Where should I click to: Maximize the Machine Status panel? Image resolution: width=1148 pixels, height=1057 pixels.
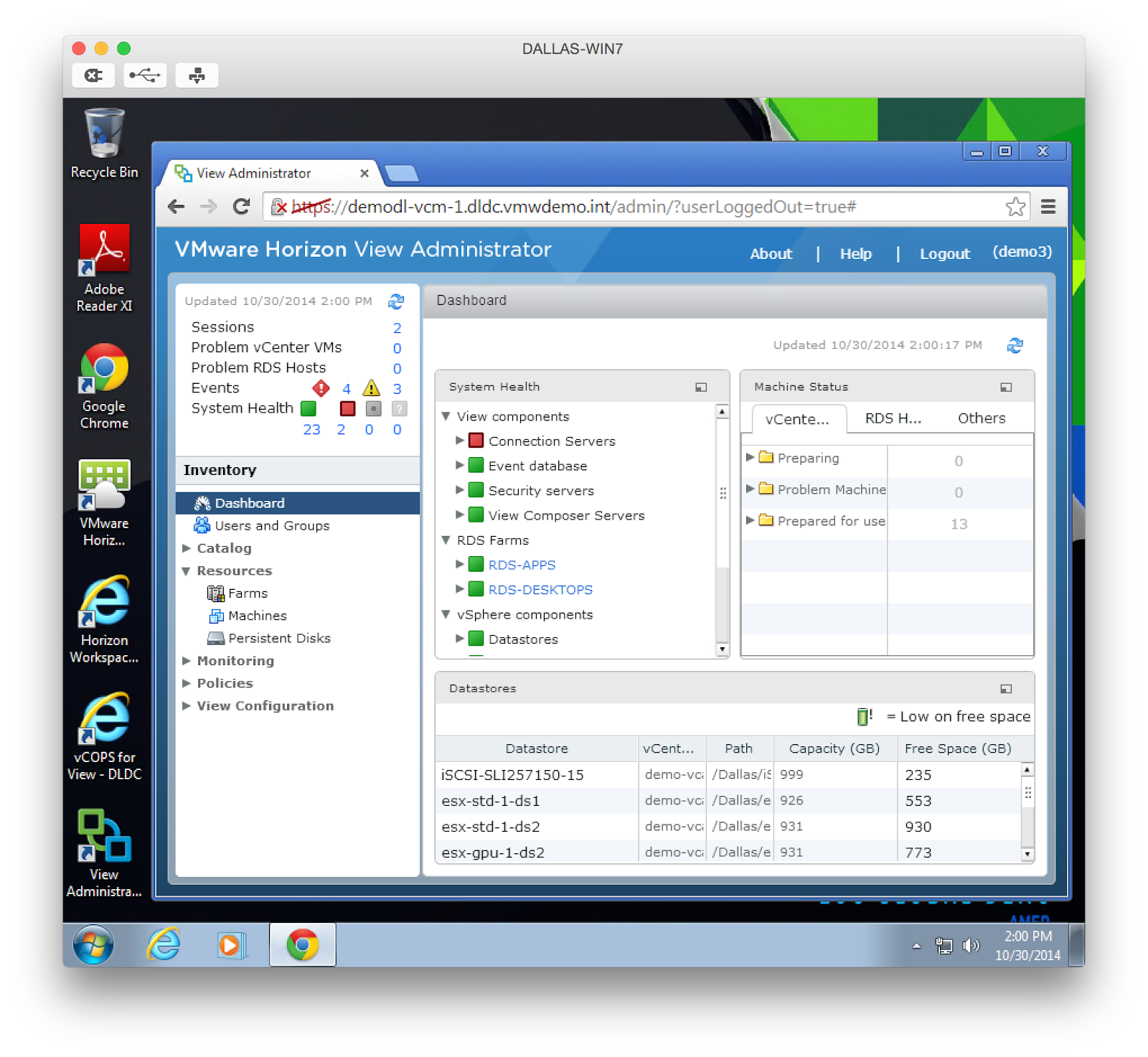(x=1006, y=387)
